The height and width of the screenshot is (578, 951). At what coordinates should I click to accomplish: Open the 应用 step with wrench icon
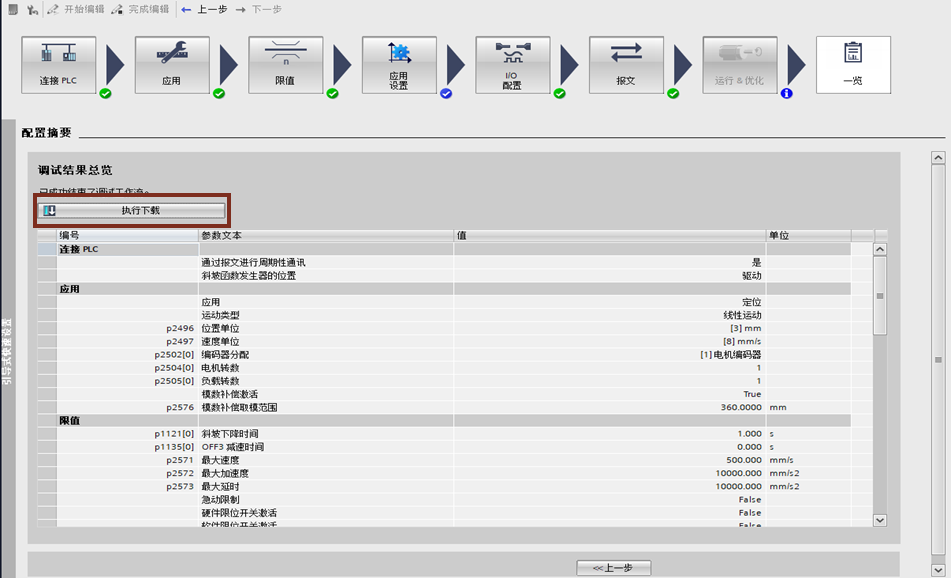[171, 65]
